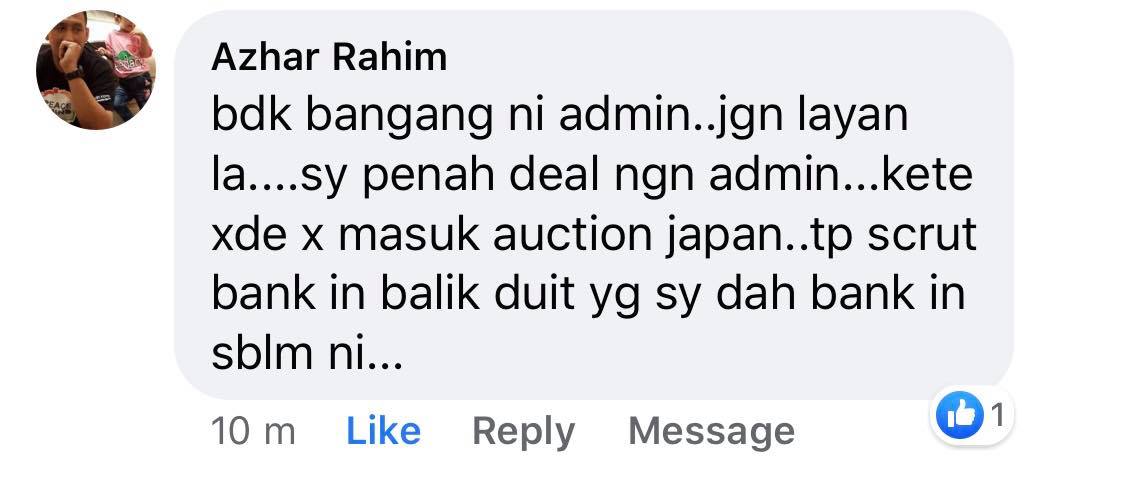Viewport: 1125px width, 483px height.
Task: Click the last line 'sblm ni...'
Action: pyautogui.click(x=307, y=353)
